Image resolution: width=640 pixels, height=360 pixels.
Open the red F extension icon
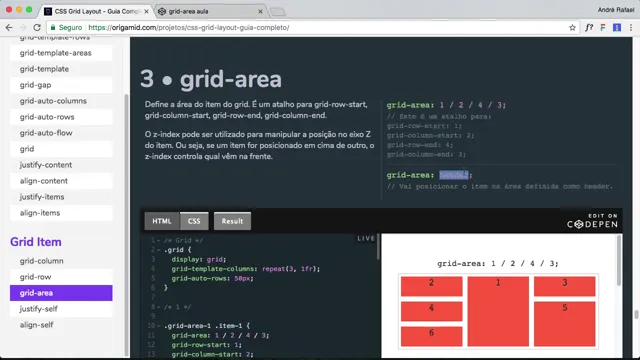(603, 28)
